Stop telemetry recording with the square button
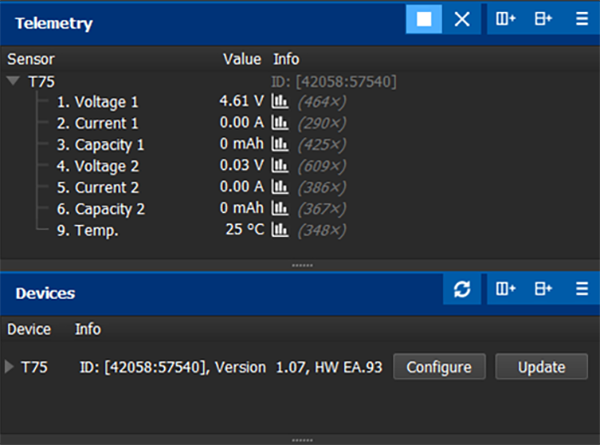The image size is (600, 445). [424, 20]
